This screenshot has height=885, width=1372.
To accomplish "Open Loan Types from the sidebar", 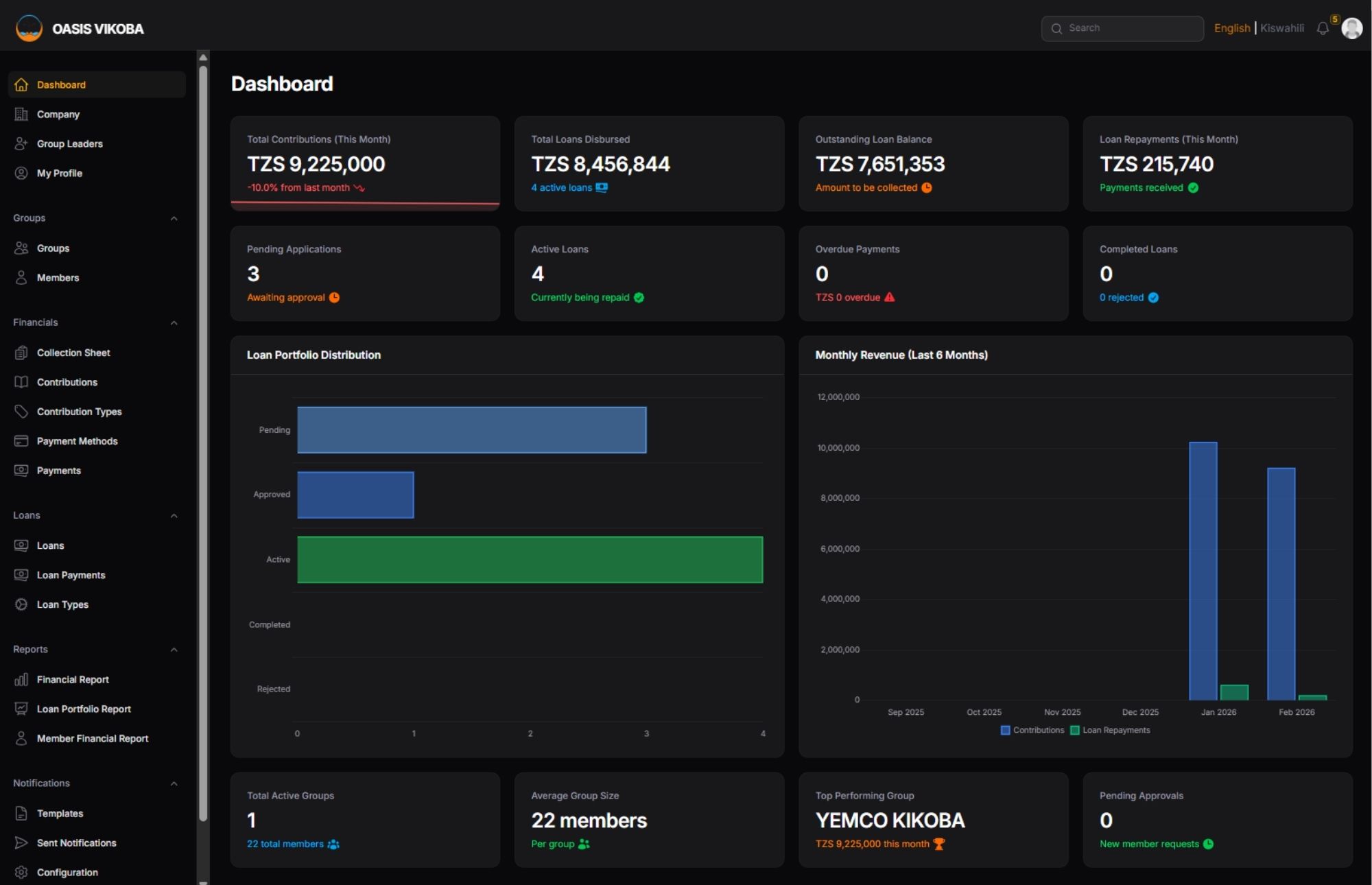I will pos(62,604).
